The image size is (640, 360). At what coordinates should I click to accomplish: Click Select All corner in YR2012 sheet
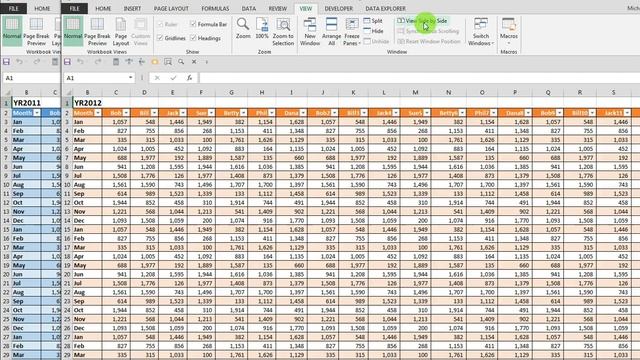point(68,93)
